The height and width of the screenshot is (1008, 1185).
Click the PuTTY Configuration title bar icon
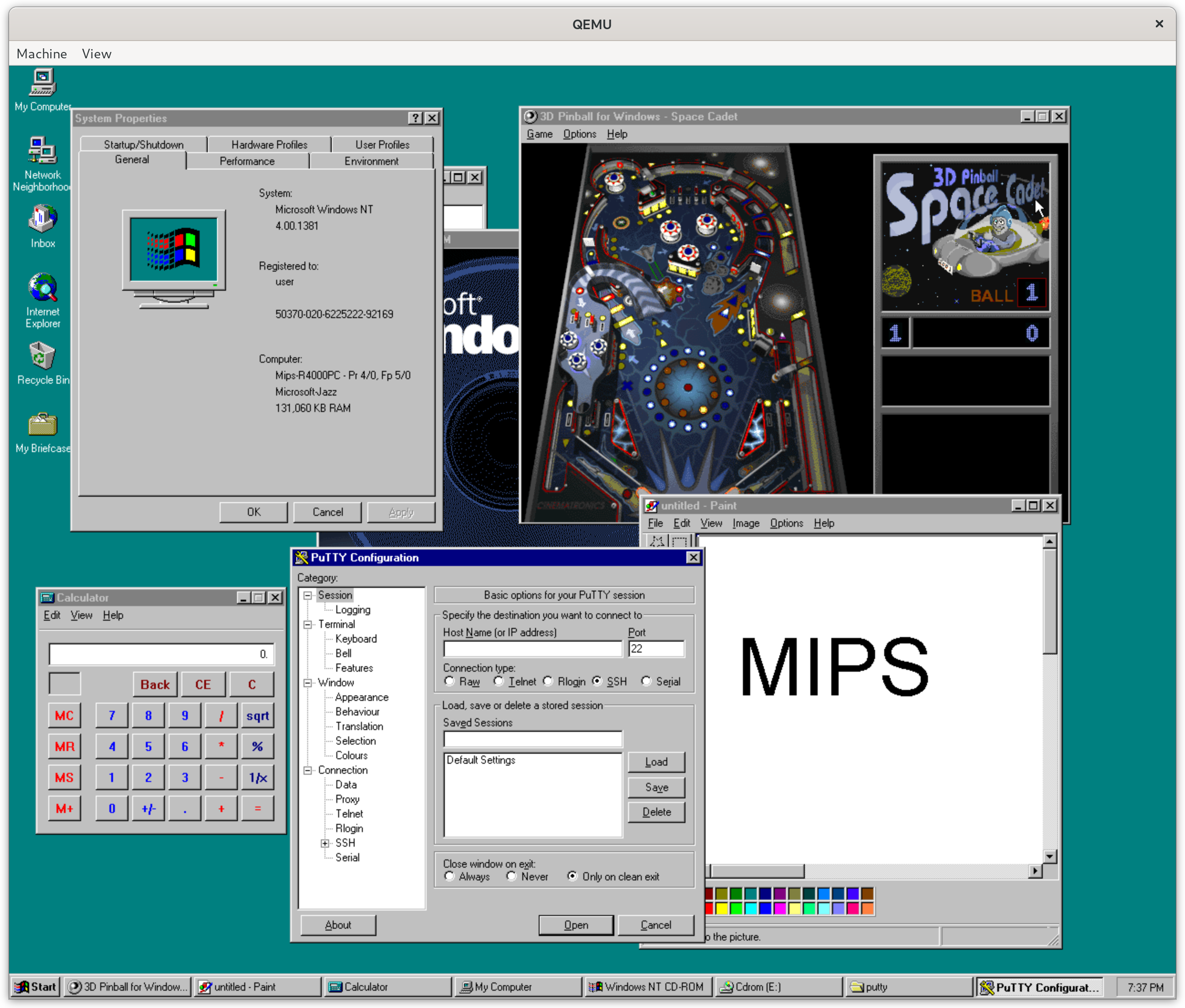click(x=302, y=558)
